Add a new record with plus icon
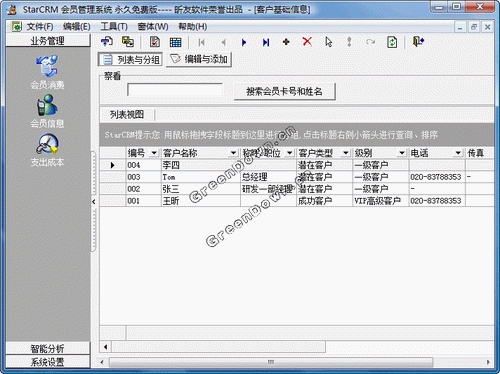500x374 pixels. tap(286, 42)
